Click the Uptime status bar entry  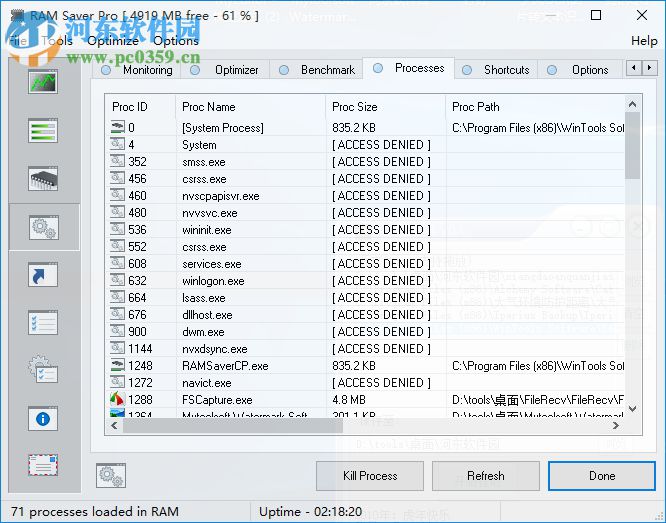coord(310,512)
